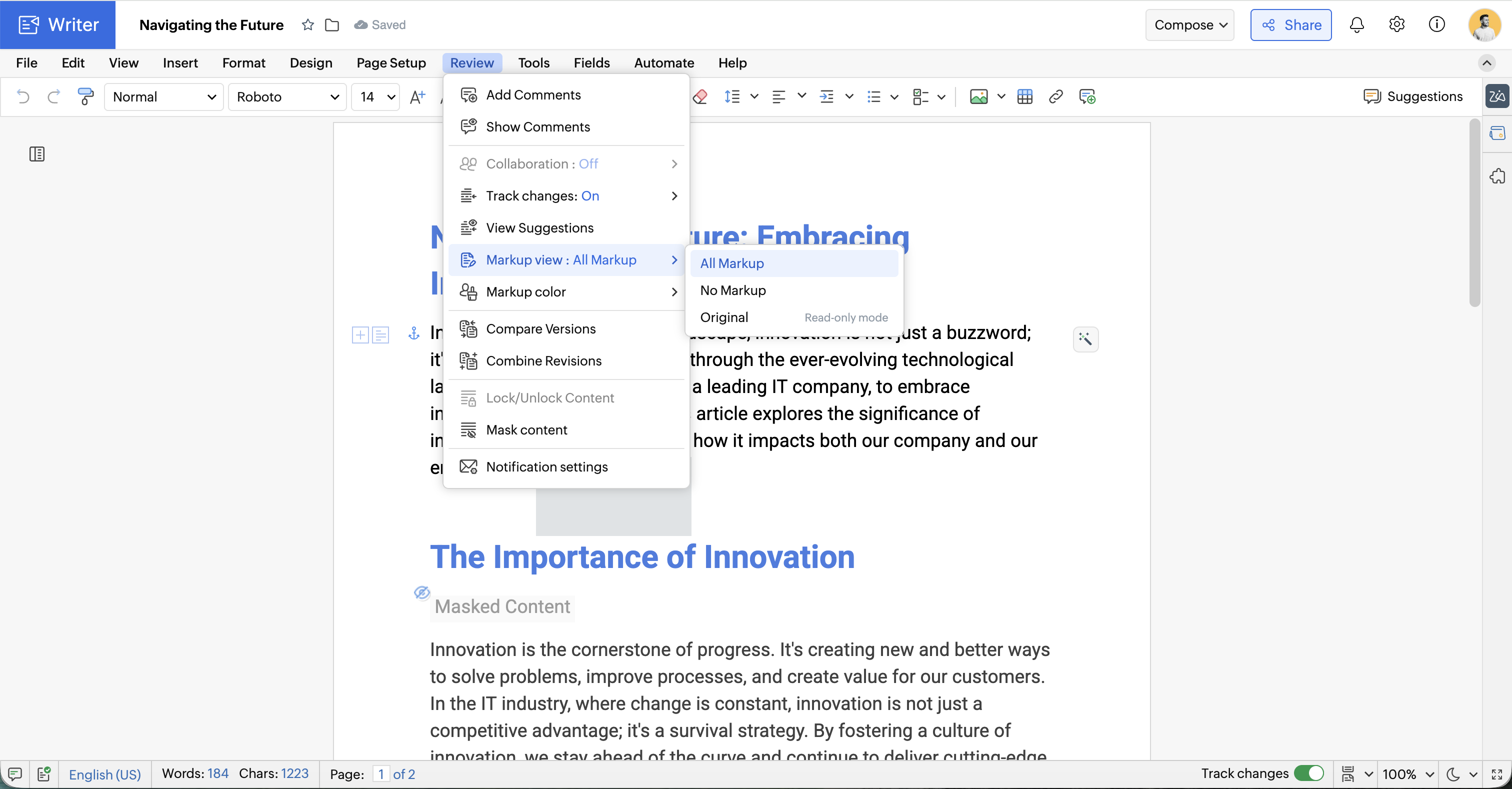Click the insert table icon
Viewport: 1512px width, 789px height.
click(1025, 96)
